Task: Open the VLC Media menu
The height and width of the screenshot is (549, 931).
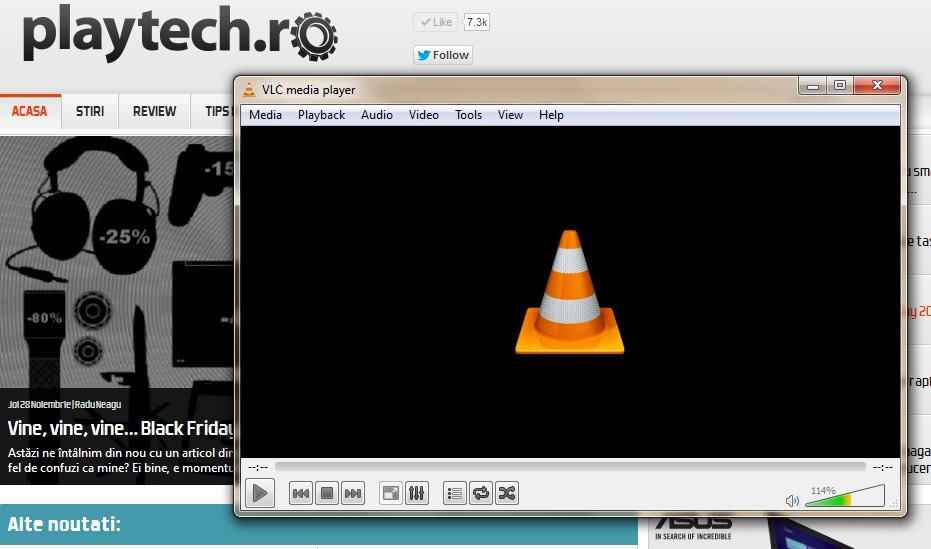Action: (265, 115)
